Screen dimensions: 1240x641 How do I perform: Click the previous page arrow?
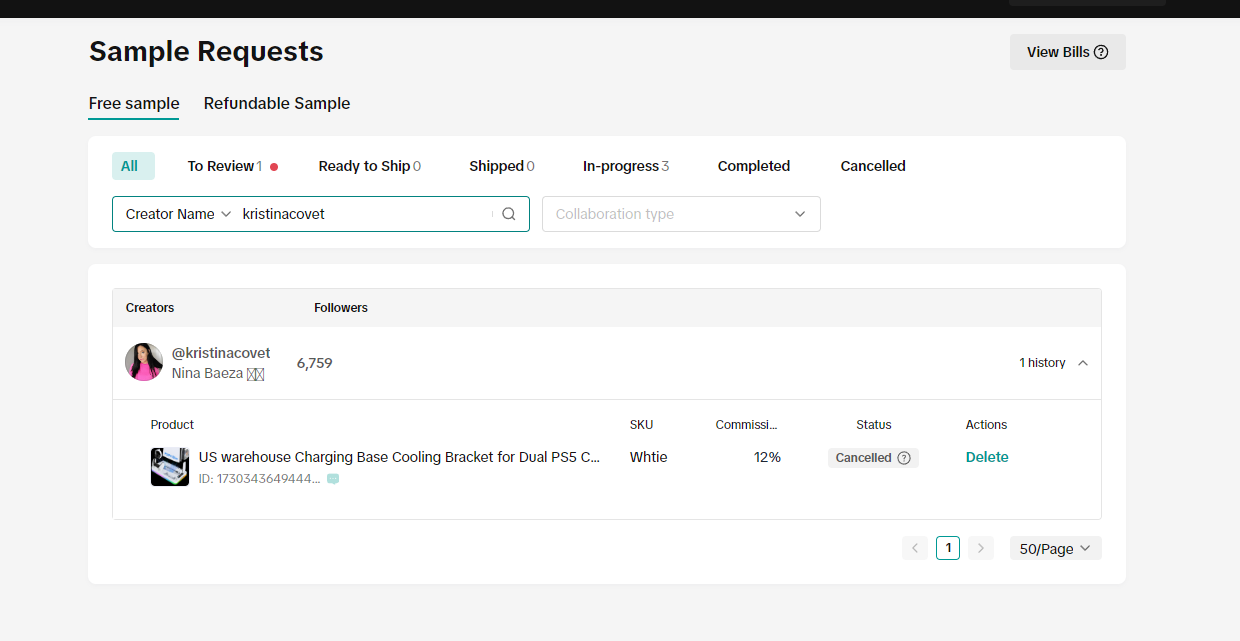(914, 548)
